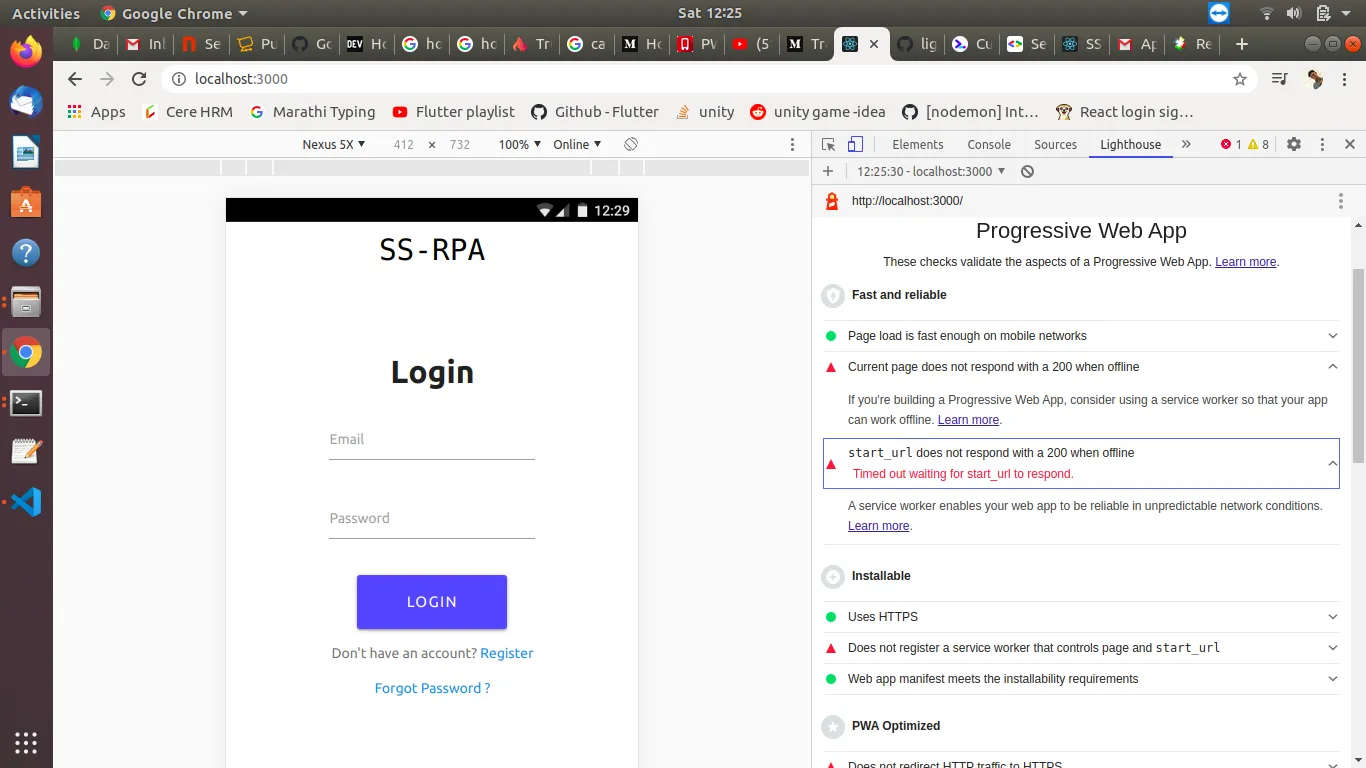Expand 'Web app manifest meets' audit

[1081, 679]
